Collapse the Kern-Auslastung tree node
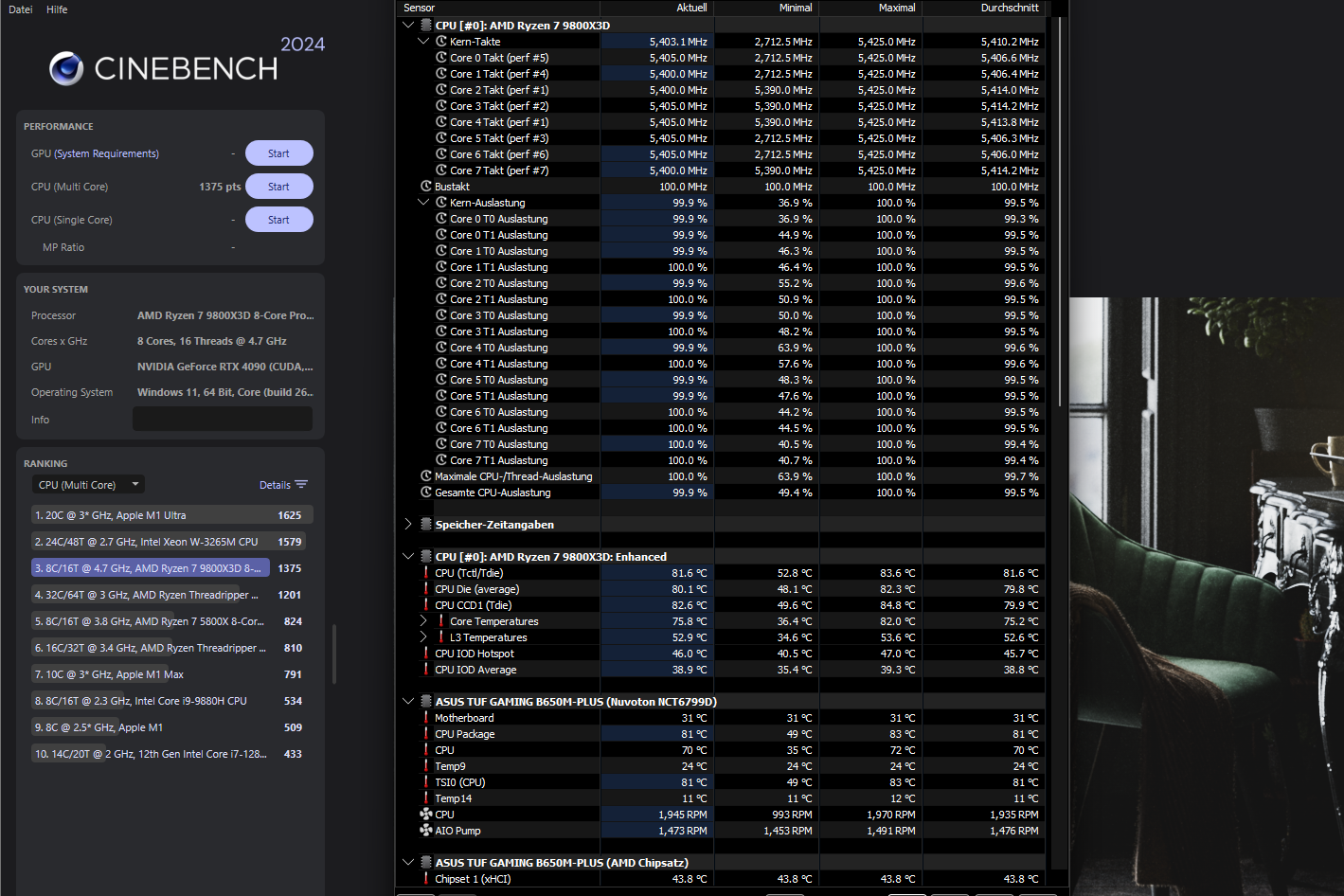1344x896 pixels. (423, 203)
